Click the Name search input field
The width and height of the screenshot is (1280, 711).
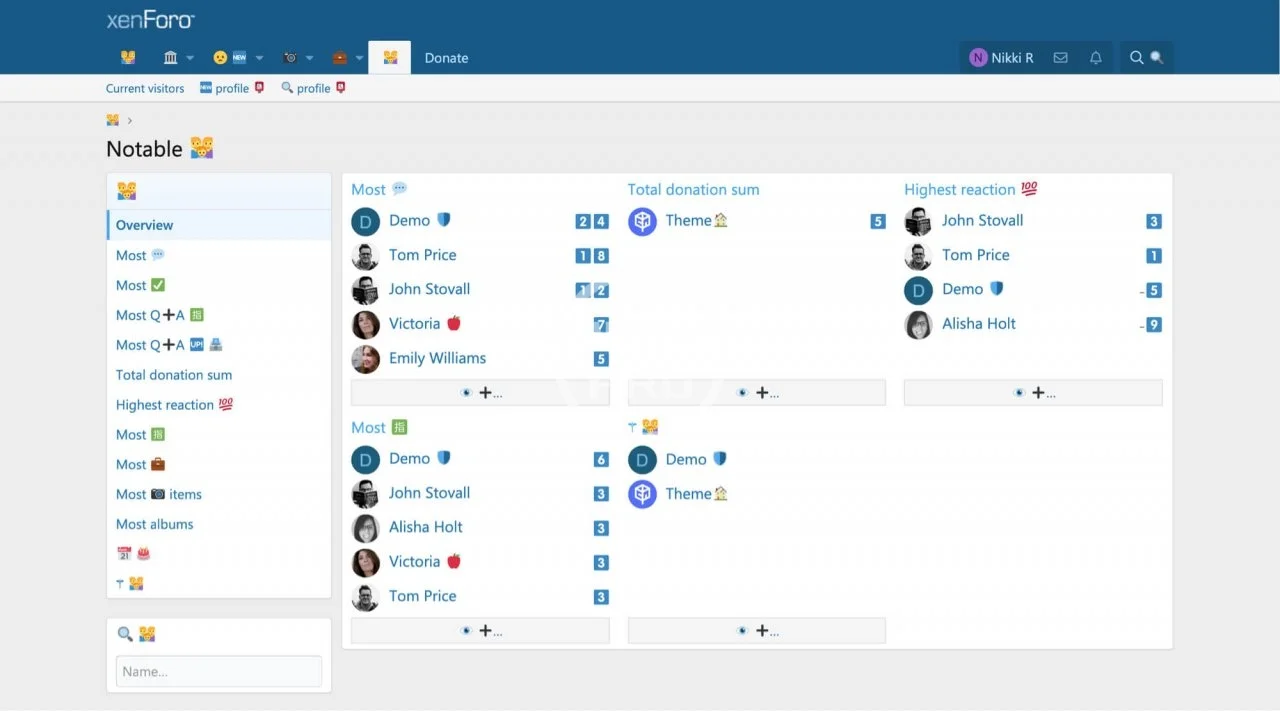click(219, 672)
